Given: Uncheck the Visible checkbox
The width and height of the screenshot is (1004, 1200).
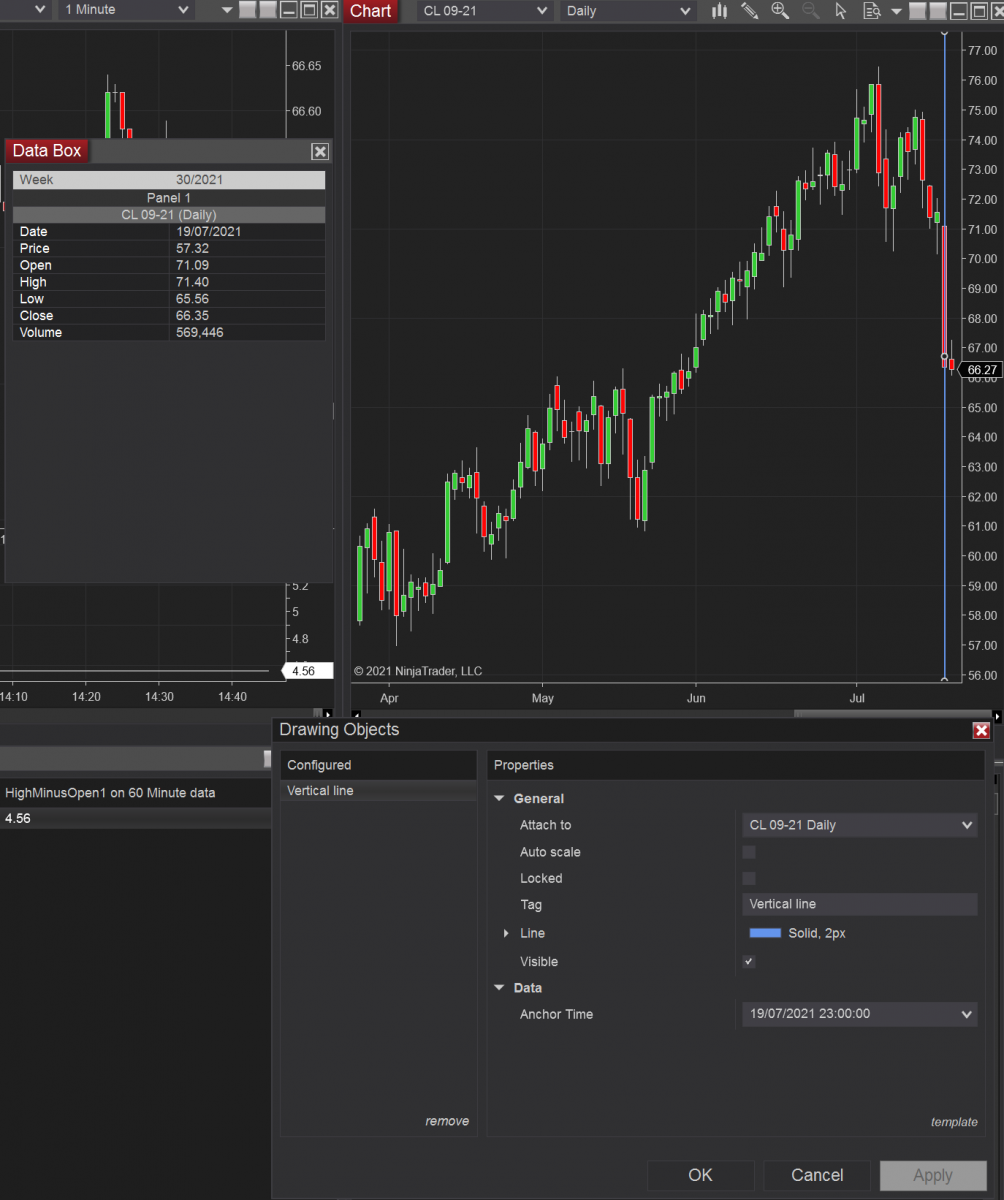Looking at the screenshot, I should pyautogui.click(x=749, y=961).
